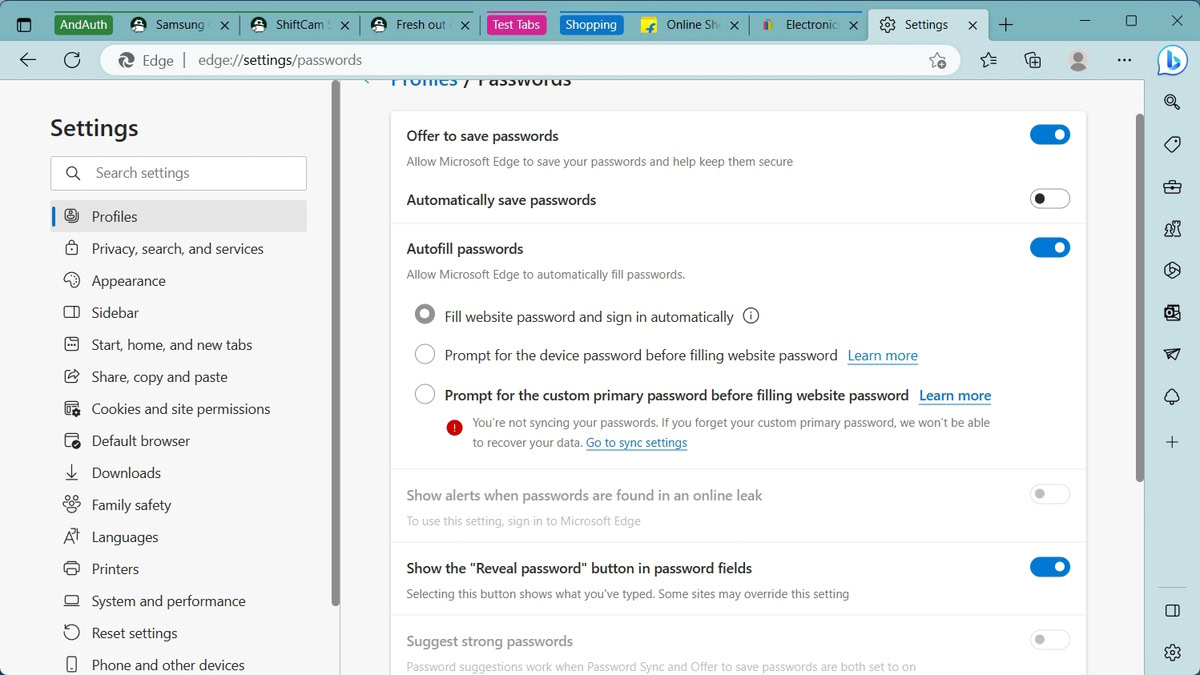Viewport: 1200px width, 675px height.
Task: Click the profile avatar icon
Action: [x=1078, y=60]
